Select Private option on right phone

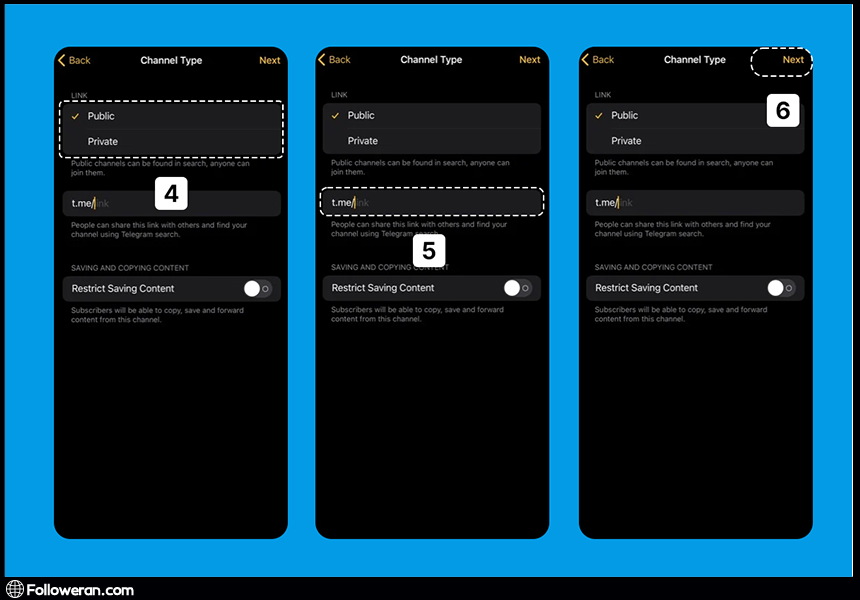tap(627, 141)
